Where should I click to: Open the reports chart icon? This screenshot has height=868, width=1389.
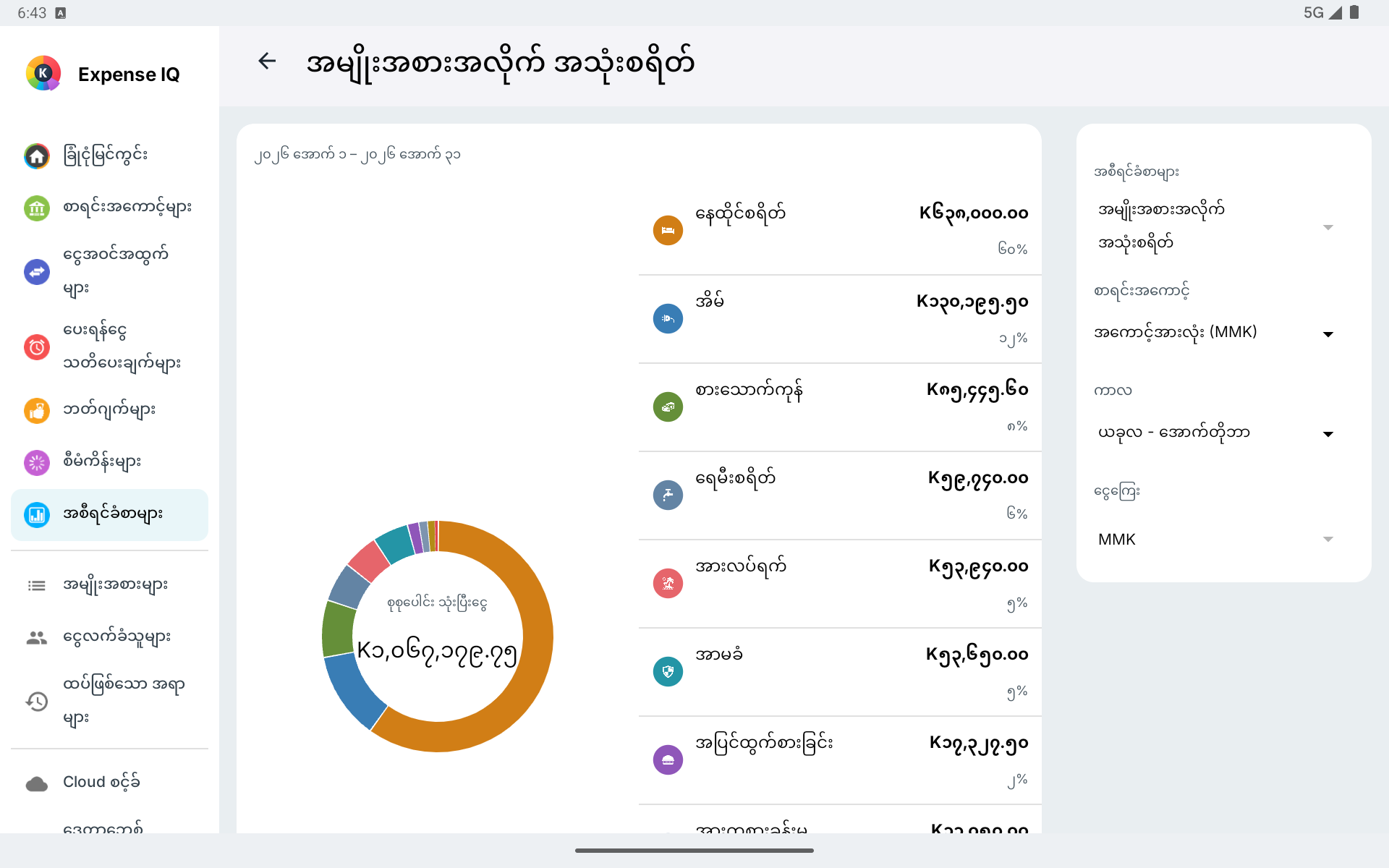[37, 514]
